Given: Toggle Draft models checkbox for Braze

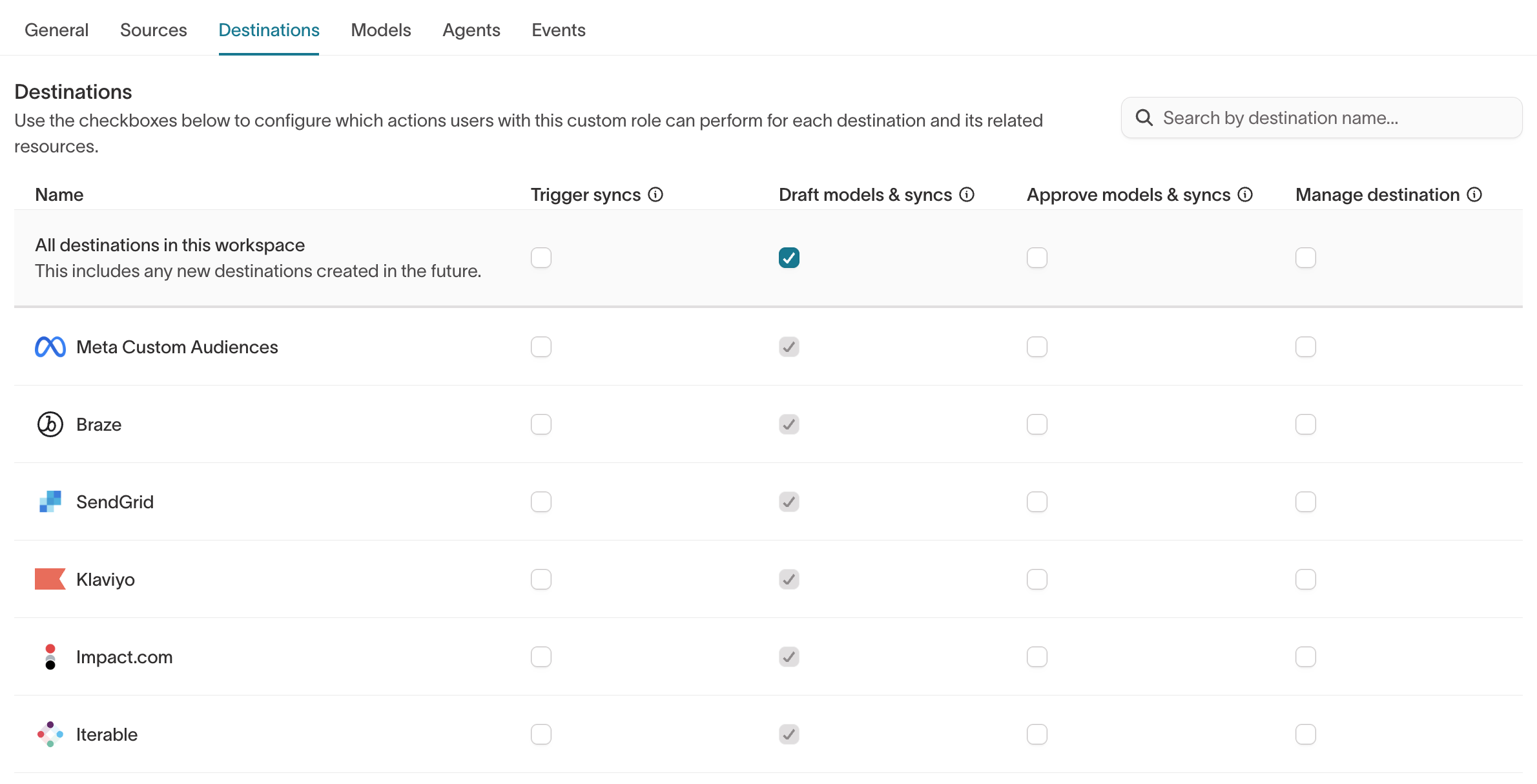Looking at the screenshot, I should (x=789, y=424).
